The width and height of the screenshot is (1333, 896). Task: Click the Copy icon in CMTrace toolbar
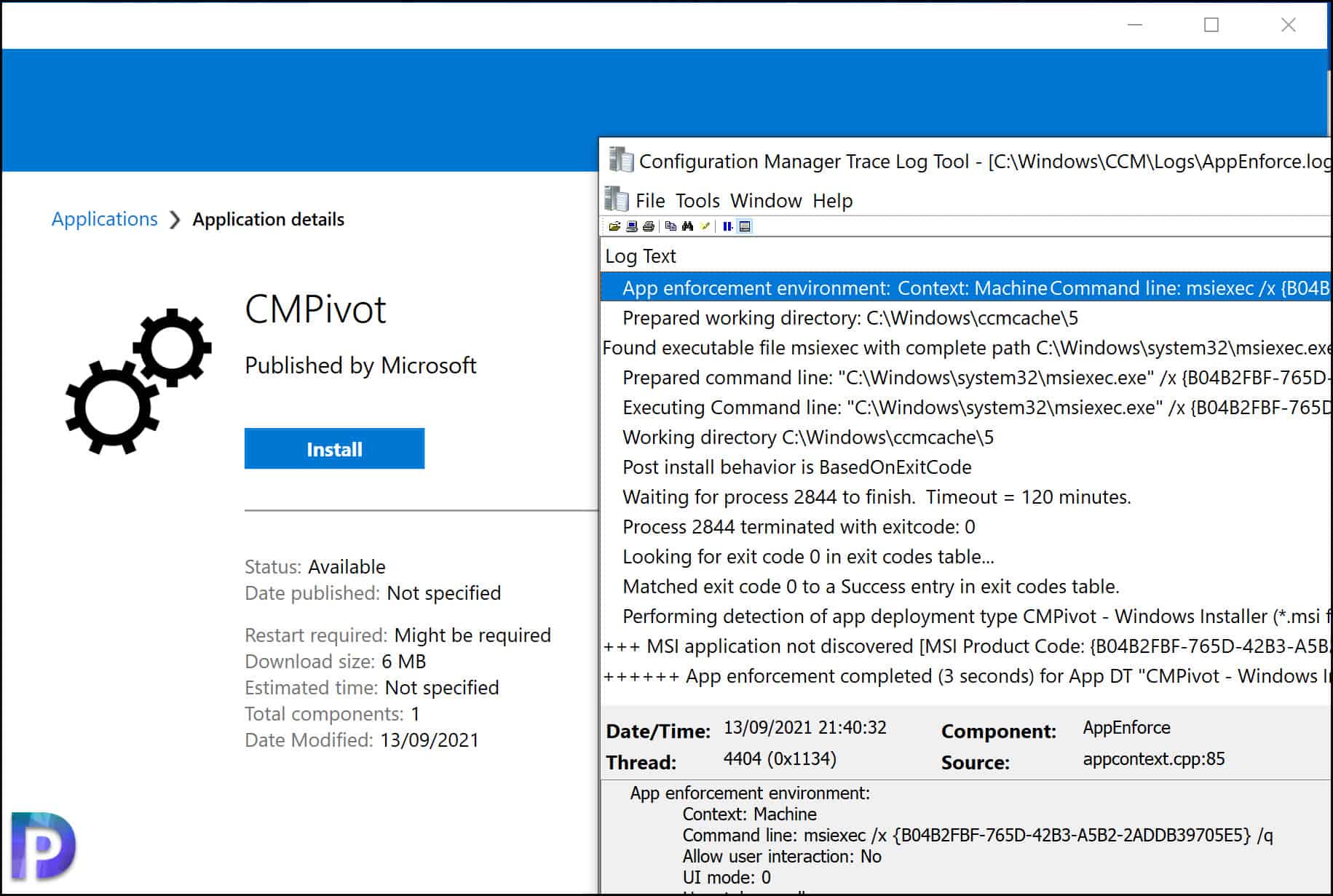(x=671, y=226)
